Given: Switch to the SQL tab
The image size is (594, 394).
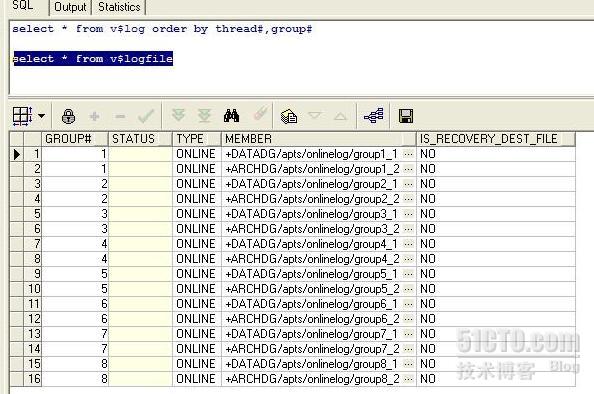Looking at the screenshot, I should pyautogui.click(x=23, y=6).
